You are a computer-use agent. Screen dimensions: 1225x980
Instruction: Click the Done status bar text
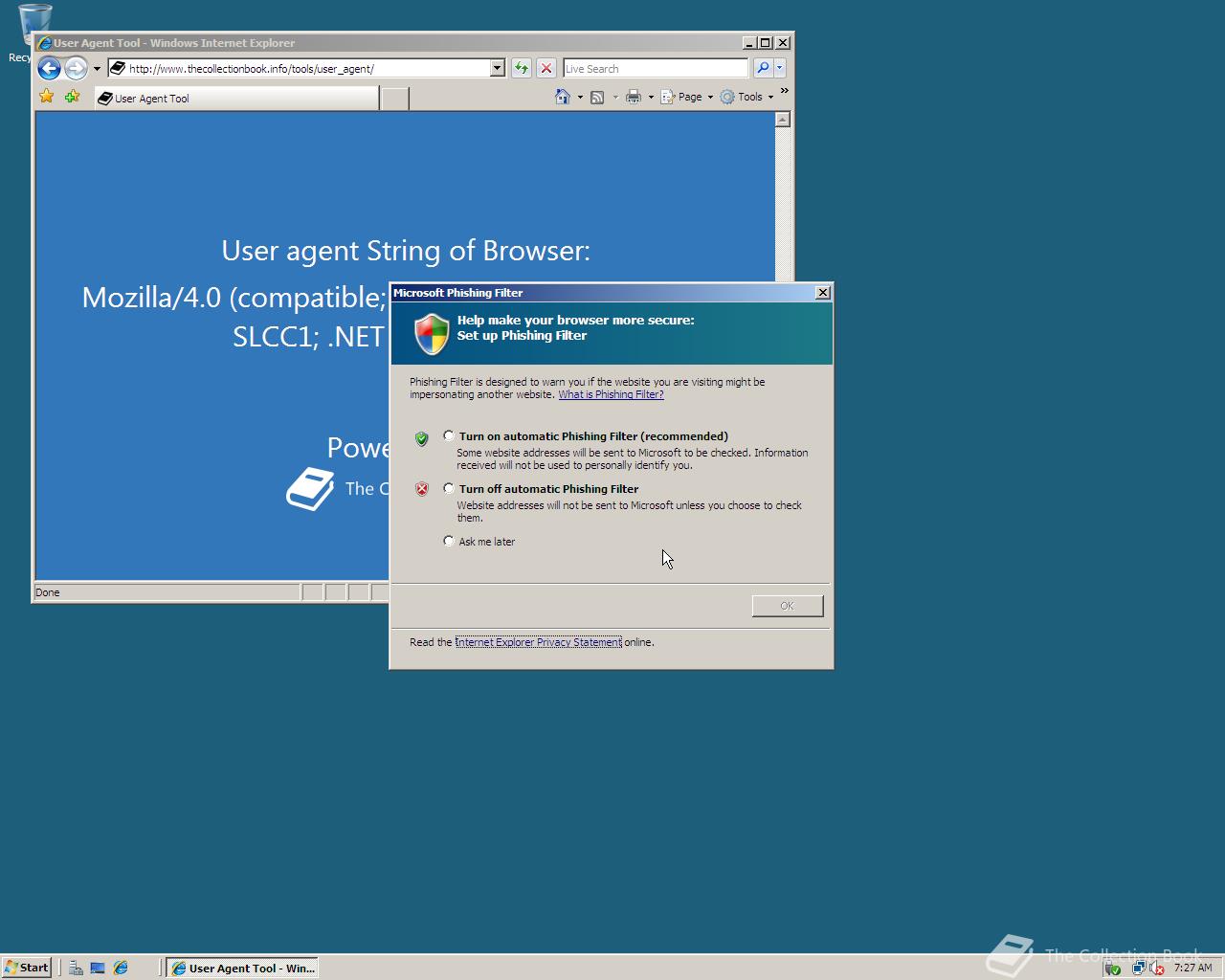(48, 592)
